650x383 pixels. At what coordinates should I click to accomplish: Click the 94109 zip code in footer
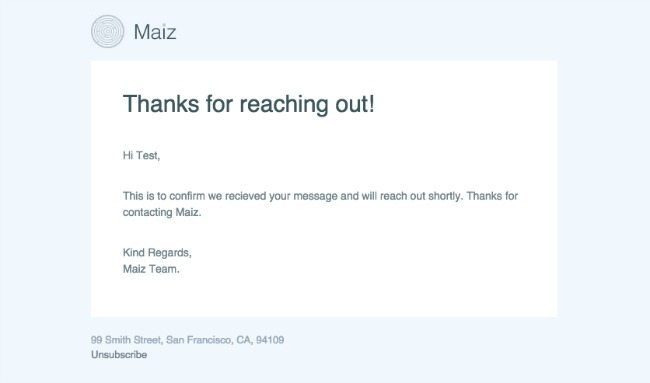[x=270, y=340]
